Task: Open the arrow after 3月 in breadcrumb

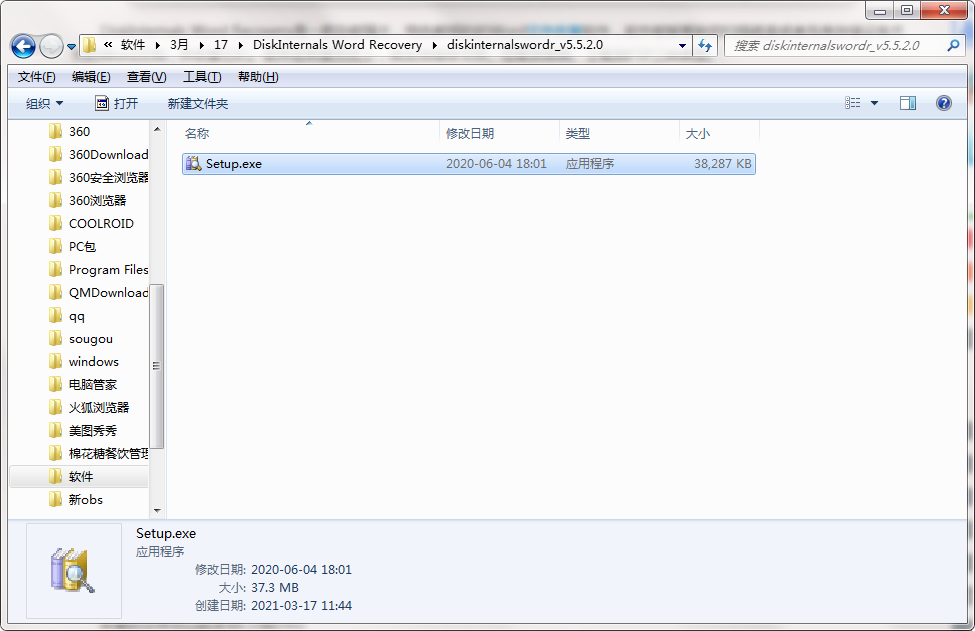Action: 201,45
